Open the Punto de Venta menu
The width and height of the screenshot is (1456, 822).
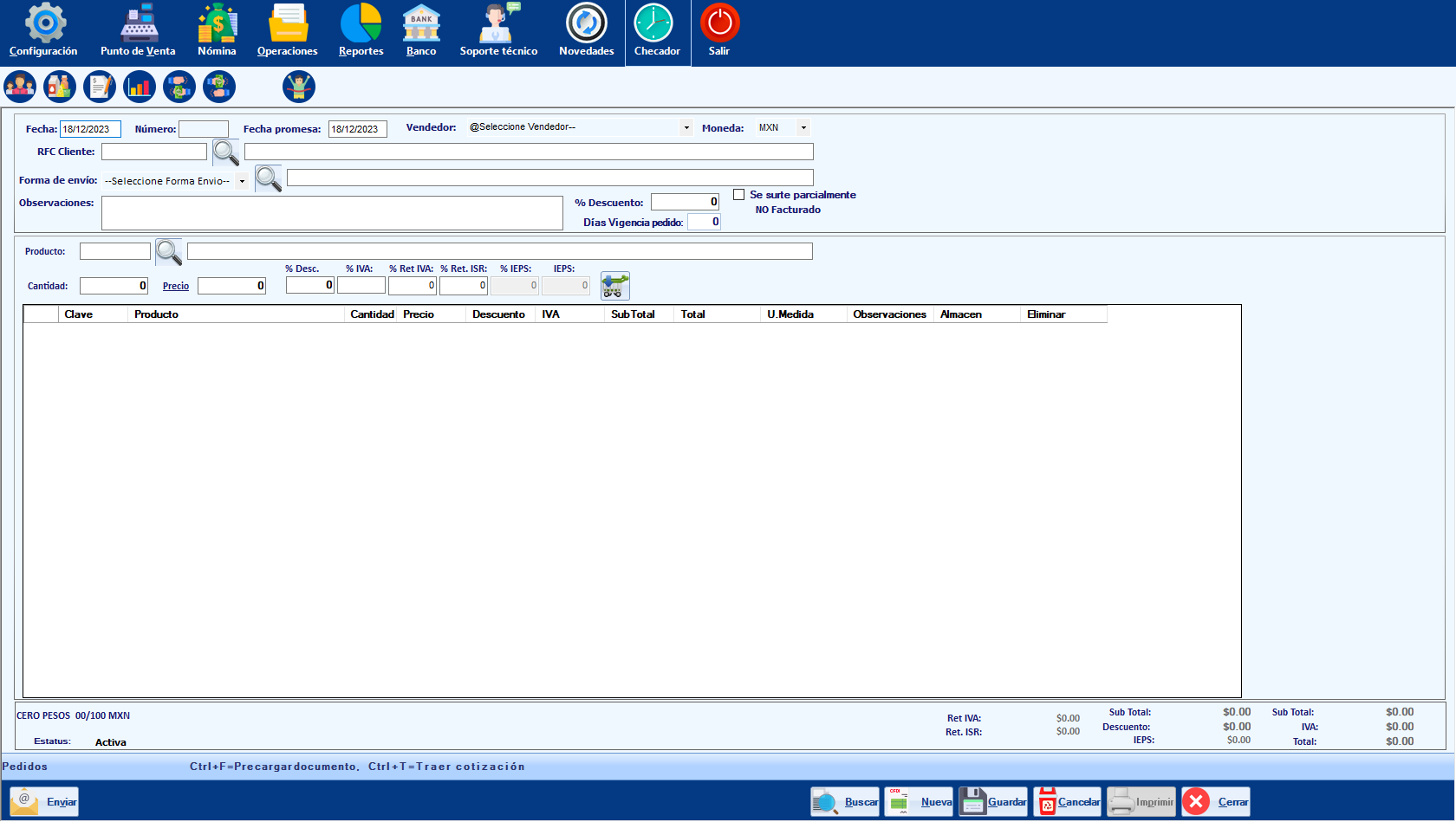coord(138,30)
